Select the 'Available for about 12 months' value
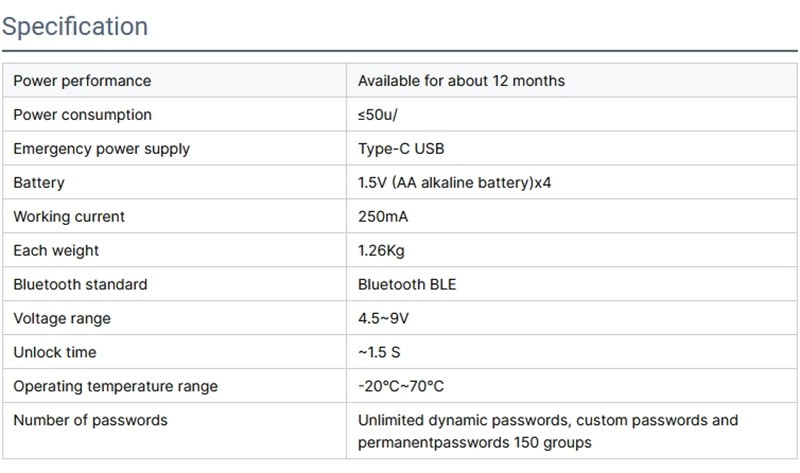This screenshot has height=473, width=800. click(461, 81)
